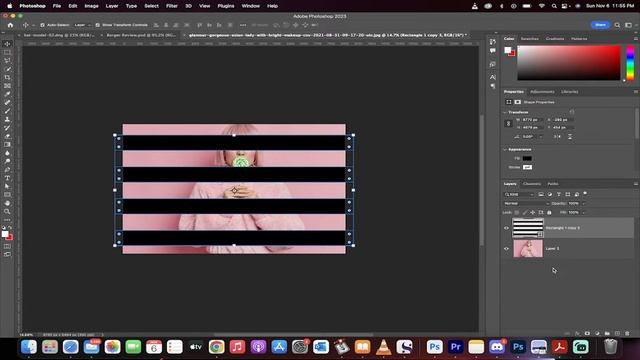Click more options ellipsis in options bar

coord(243,25)
